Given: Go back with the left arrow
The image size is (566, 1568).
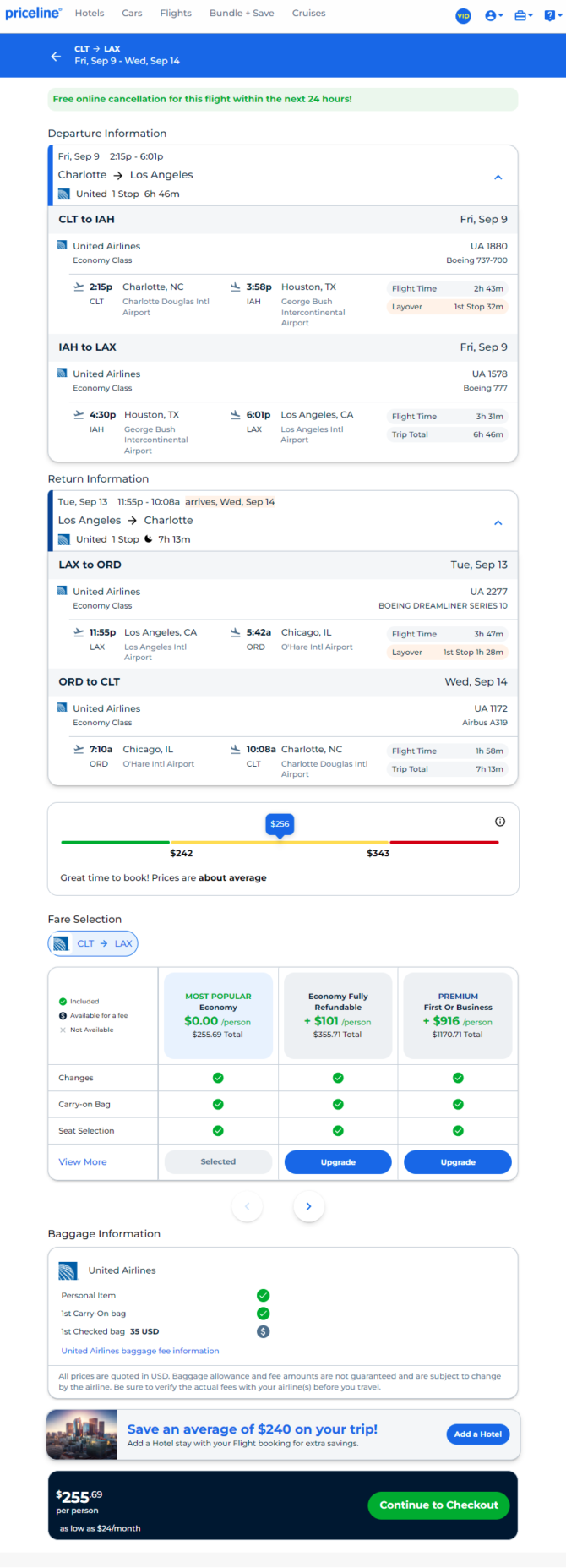Looking at the screenshot, I should tap(56, 56).
